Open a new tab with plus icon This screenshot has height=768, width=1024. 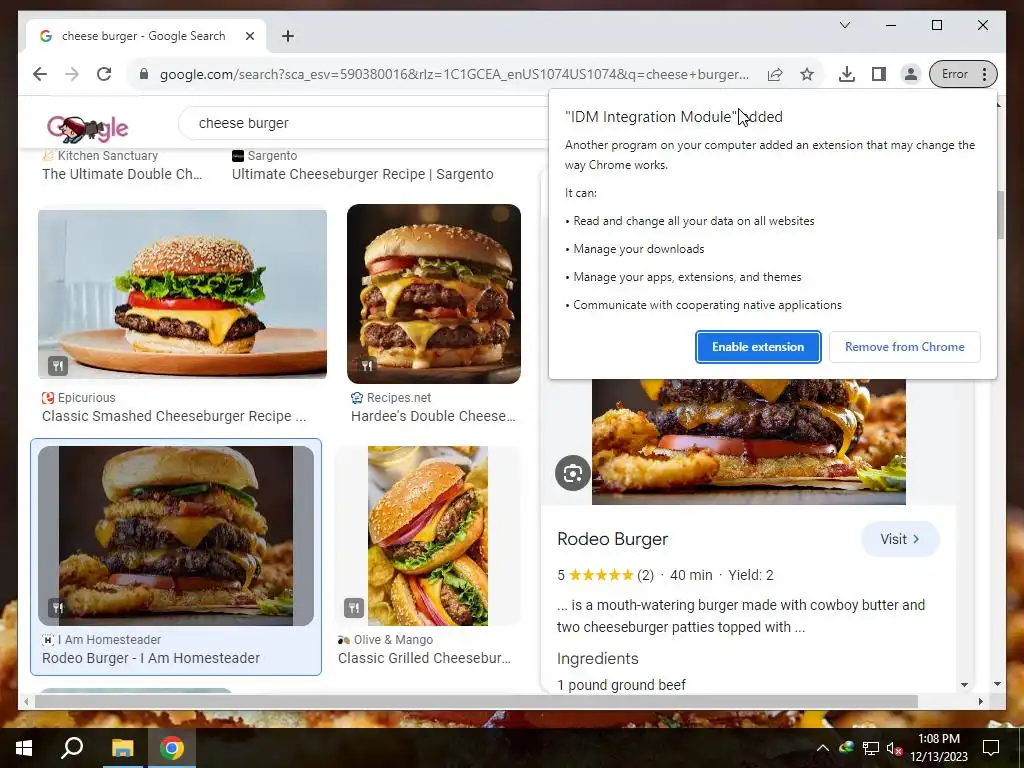point(288,36)
